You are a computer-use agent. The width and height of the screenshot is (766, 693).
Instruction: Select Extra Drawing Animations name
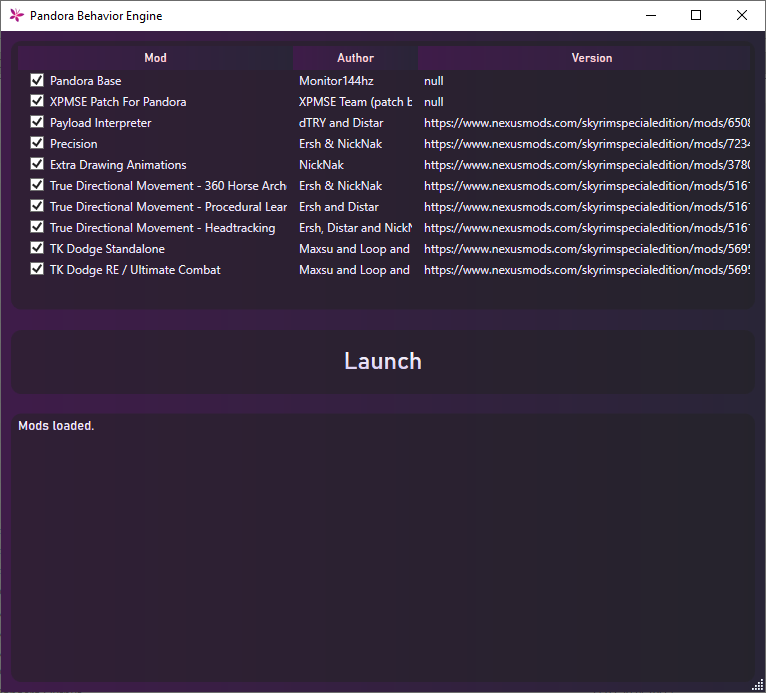click(x=118, y=165)
